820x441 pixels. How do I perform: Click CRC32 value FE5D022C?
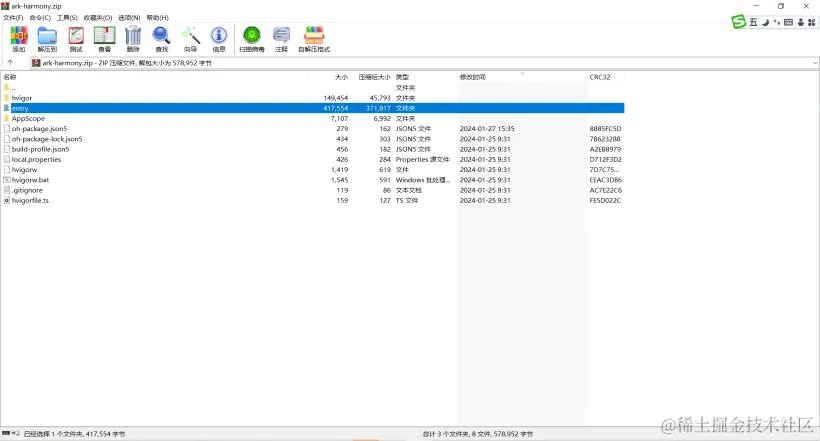[x=605, y=200]
